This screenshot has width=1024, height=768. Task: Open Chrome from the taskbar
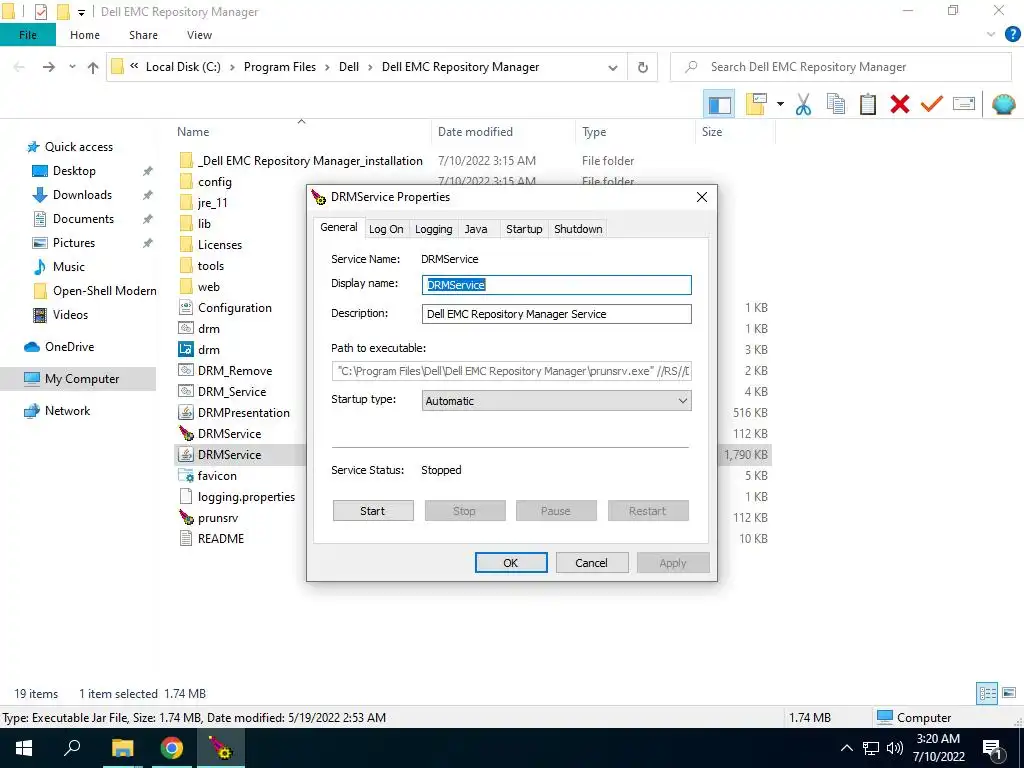coord(171,748)
